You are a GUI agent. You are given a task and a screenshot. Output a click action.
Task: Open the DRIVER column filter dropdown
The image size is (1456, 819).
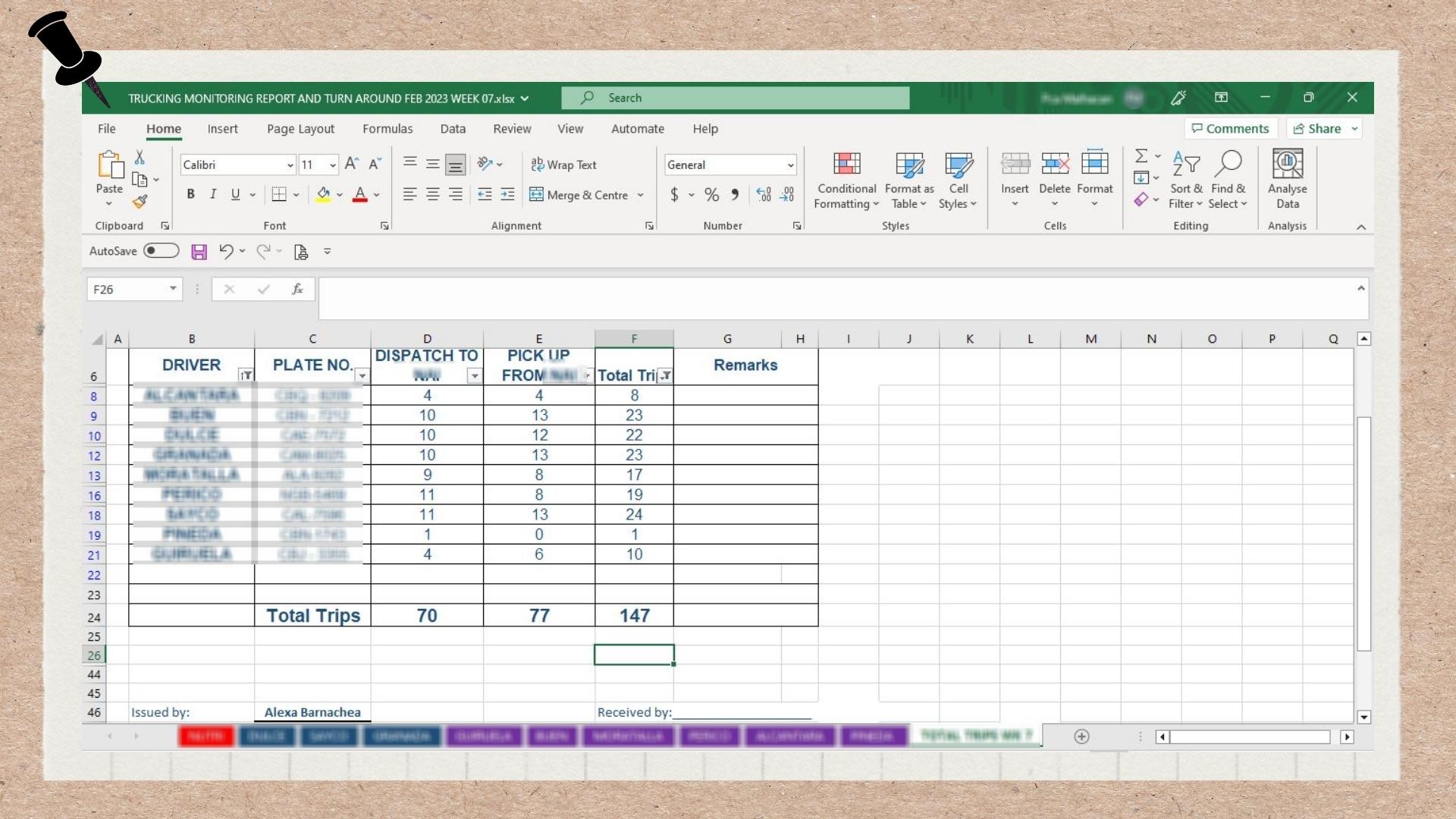pyautogui.click(x=246, y=375)
